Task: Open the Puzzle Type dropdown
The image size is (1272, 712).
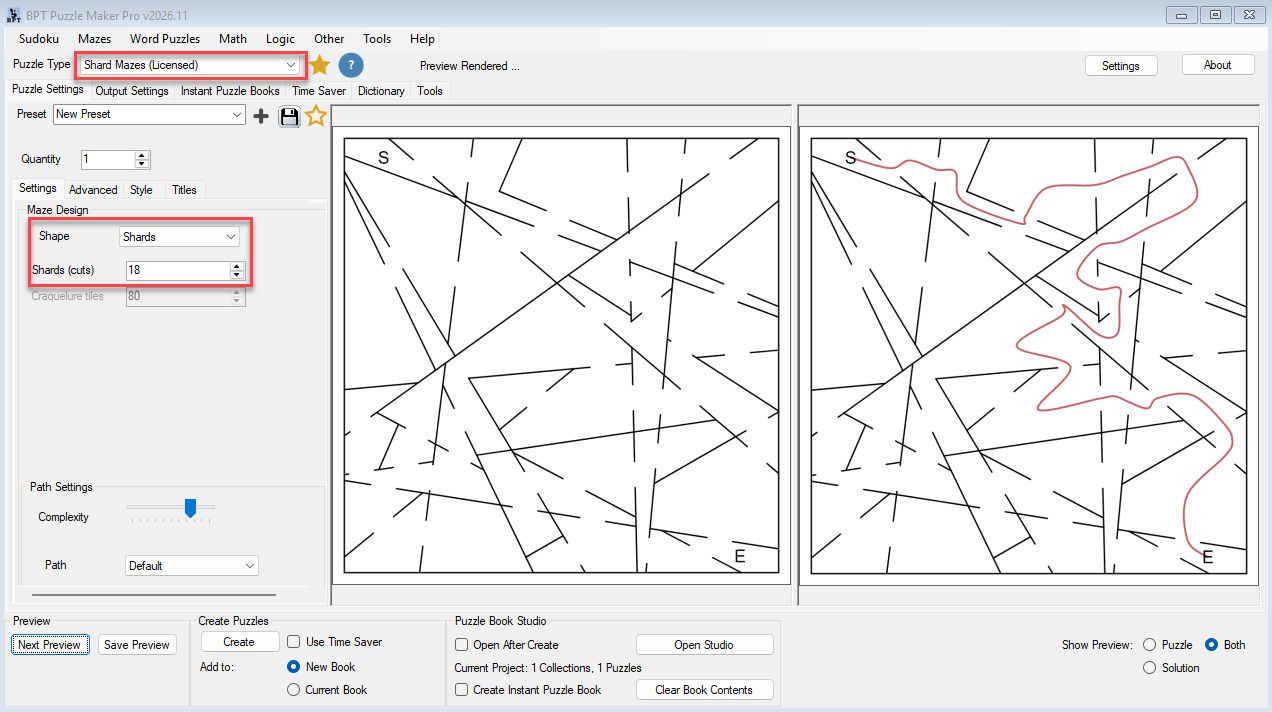Action: pos(190,65)
